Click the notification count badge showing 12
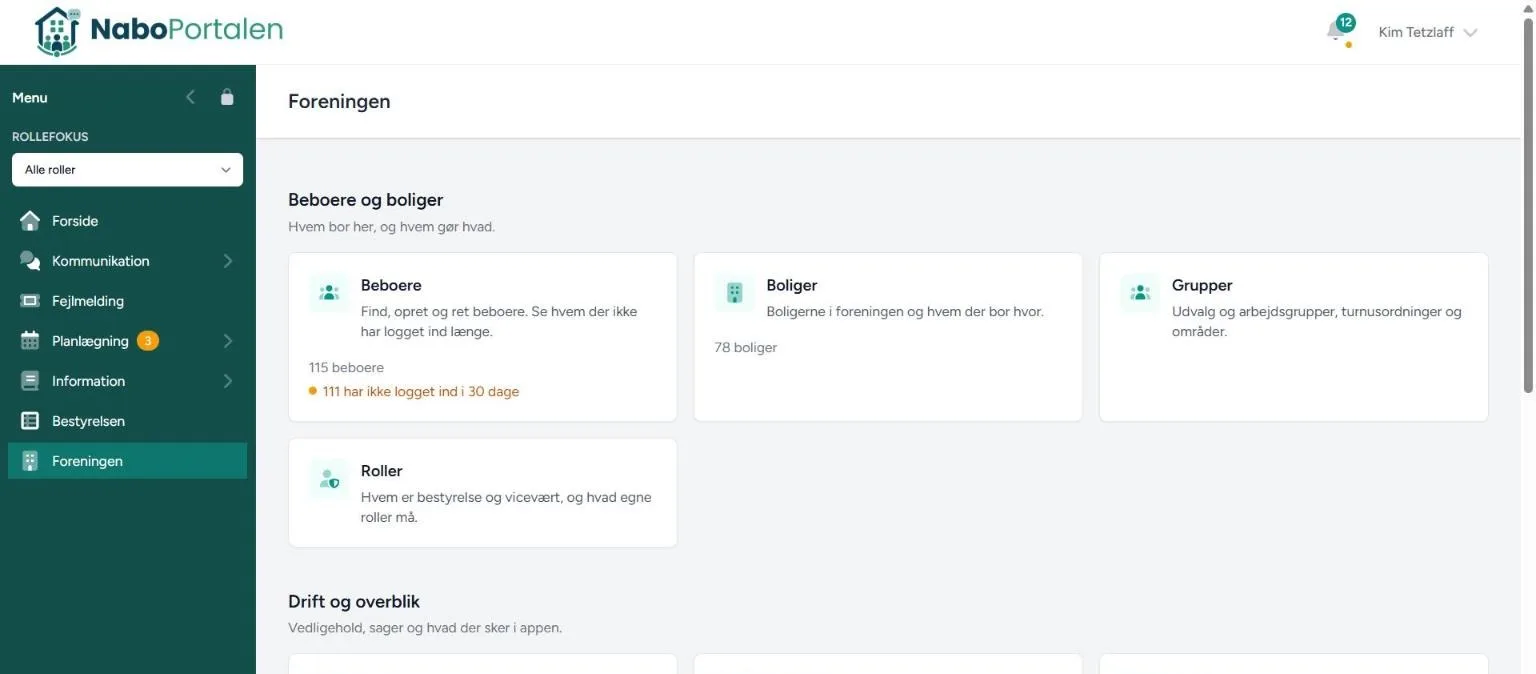1536x674 pixels. coord(1346,22)
